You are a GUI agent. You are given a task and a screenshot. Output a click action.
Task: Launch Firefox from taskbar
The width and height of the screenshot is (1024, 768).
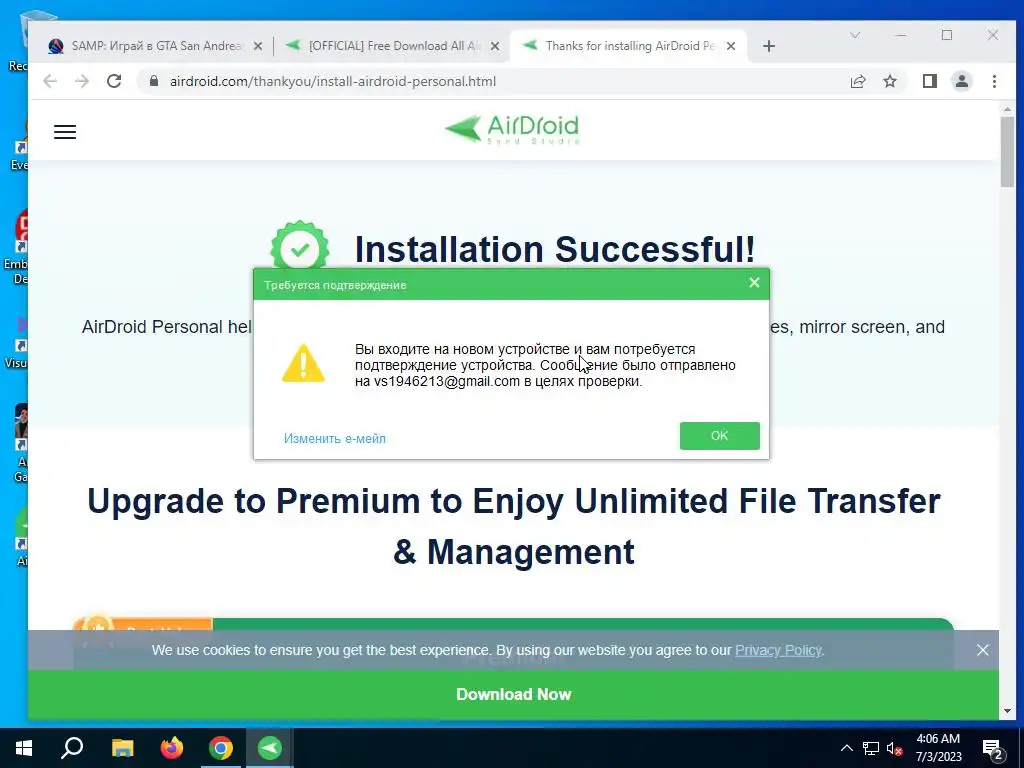172,748
